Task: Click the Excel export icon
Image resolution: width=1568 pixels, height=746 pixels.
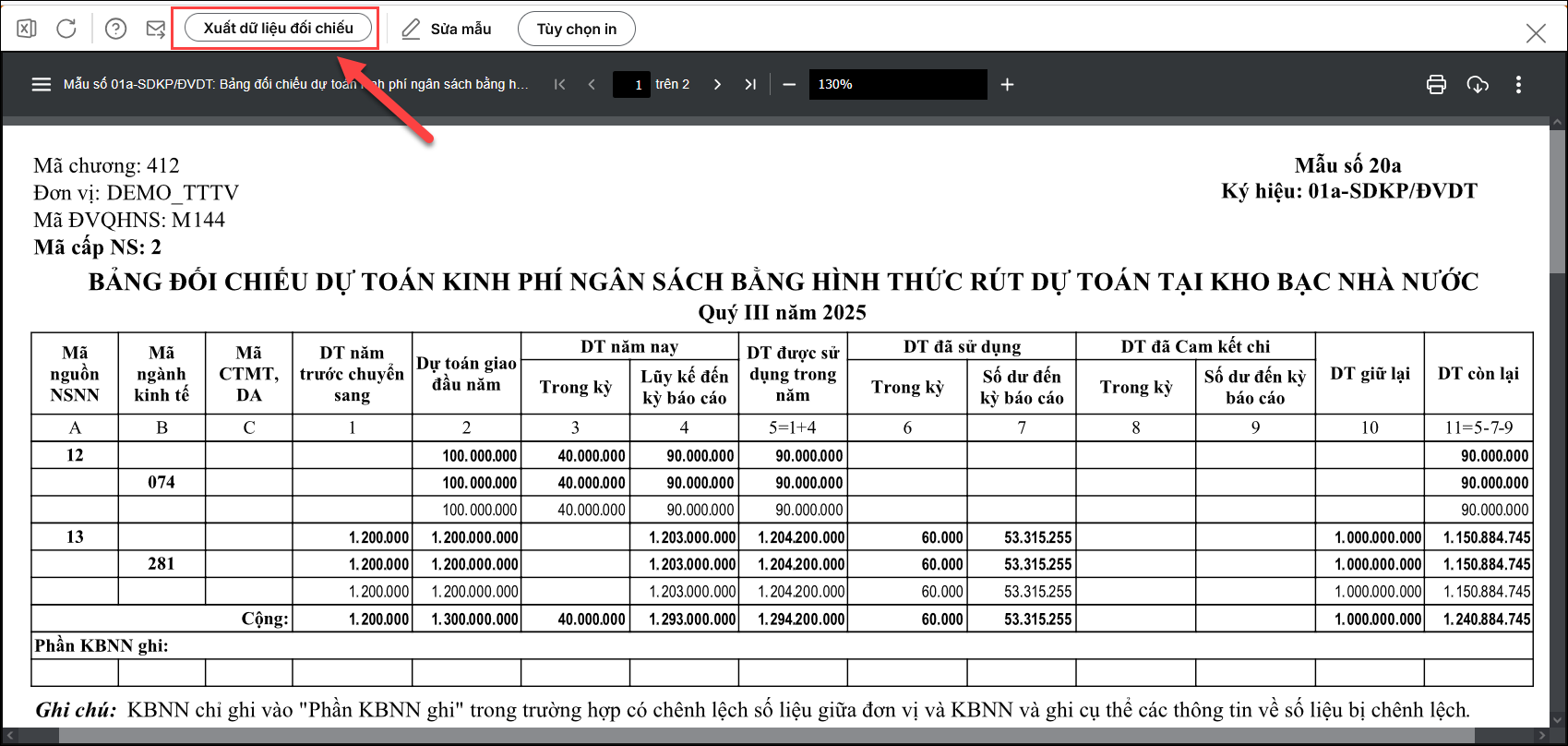Action: (x=27, y=29)
